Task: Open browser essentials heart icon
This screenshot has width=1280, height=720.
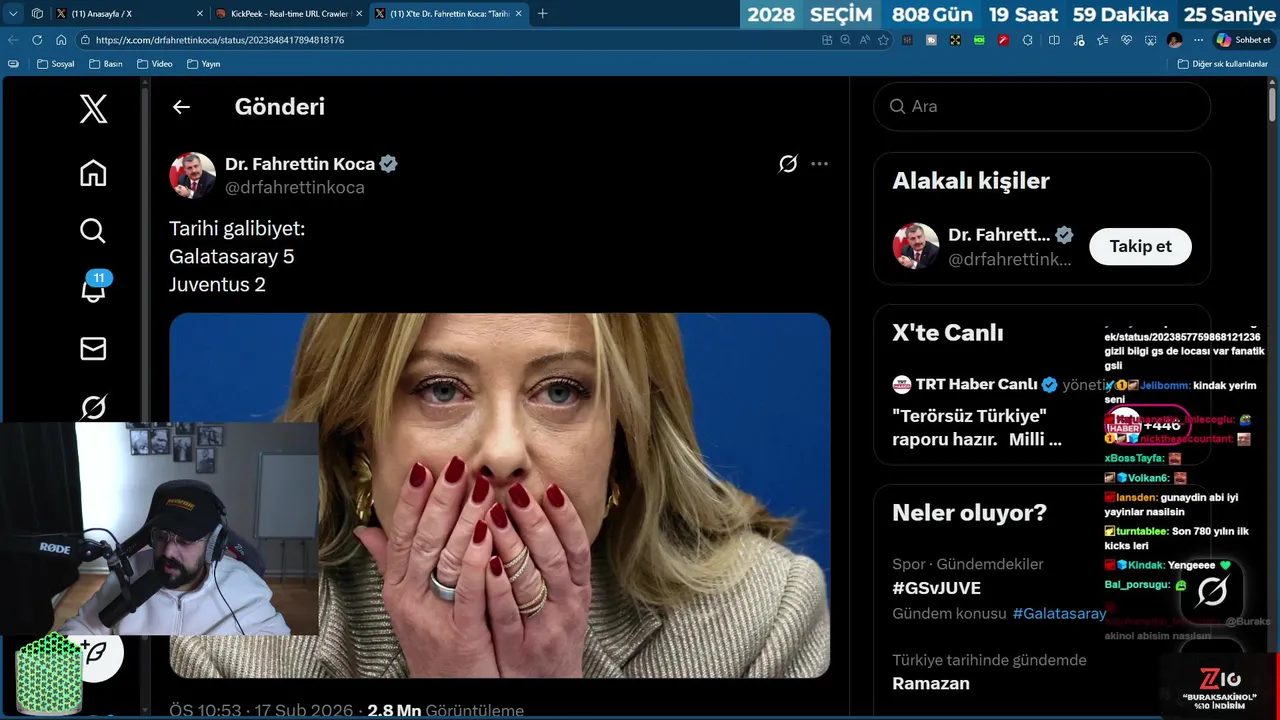Action: (1126, 40)
